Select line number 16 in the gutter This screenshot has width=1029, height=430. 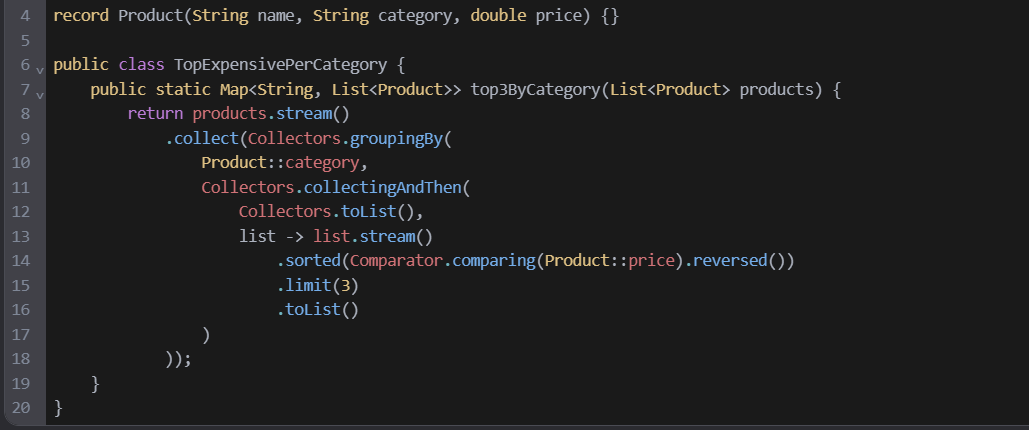(21, 309)
